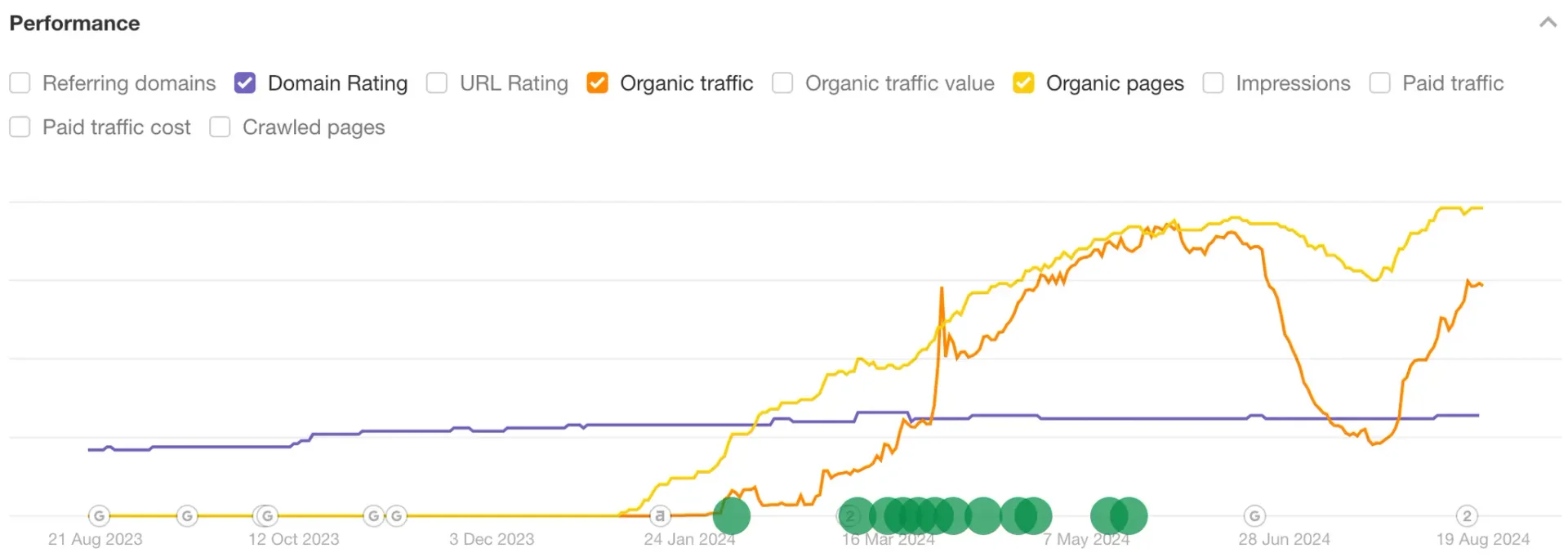Disable the Organic traffic checkbox

pyautogui.click(x=598, y=83)
